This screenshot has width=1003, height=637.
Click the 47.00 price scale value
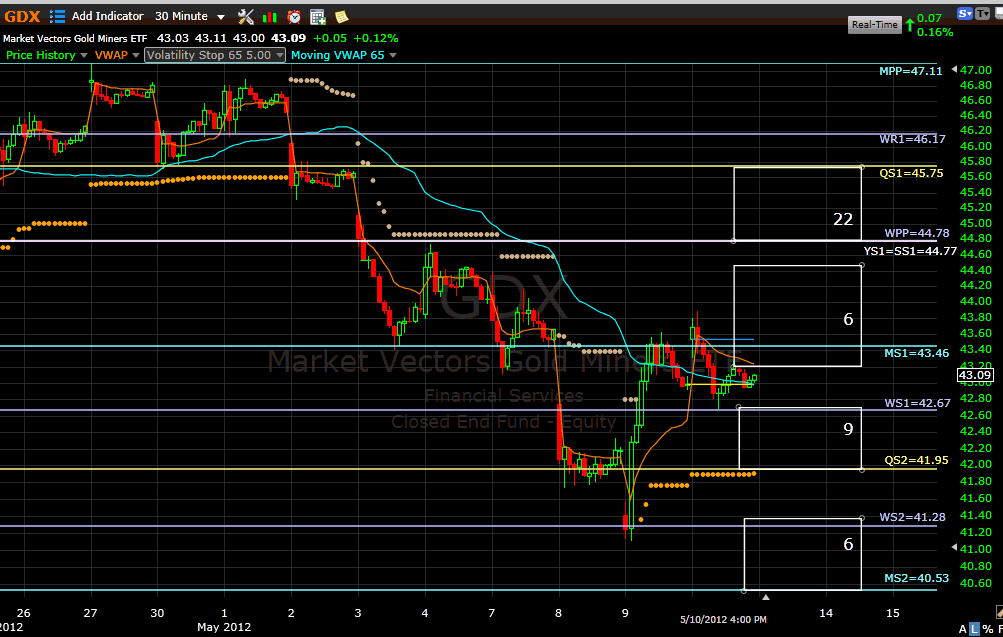coord(975,70)
